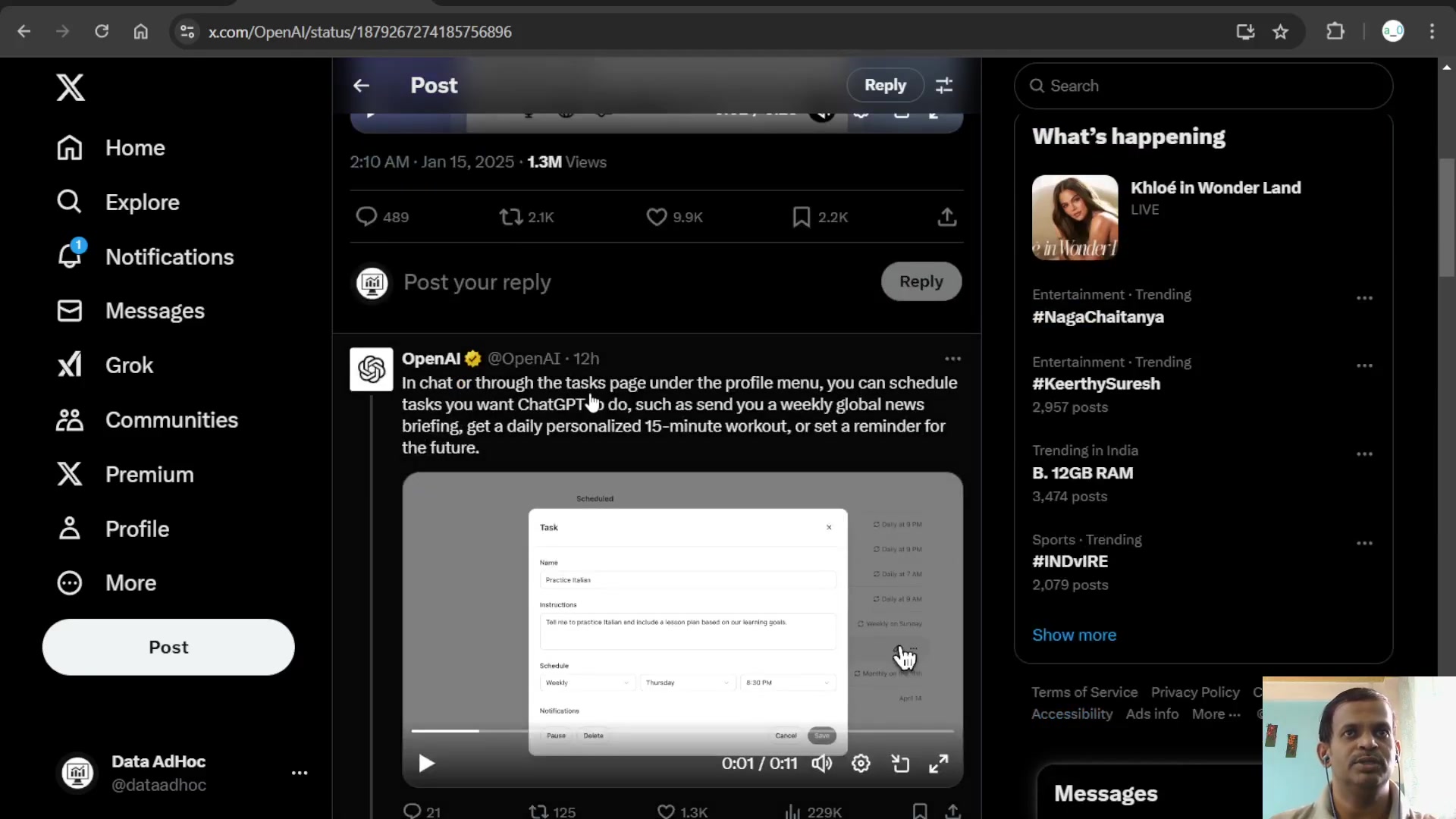Viewport: 1456px width, 819px height.
Task: Open the Chrome three-dot menu
Action: pos(1432,31)
